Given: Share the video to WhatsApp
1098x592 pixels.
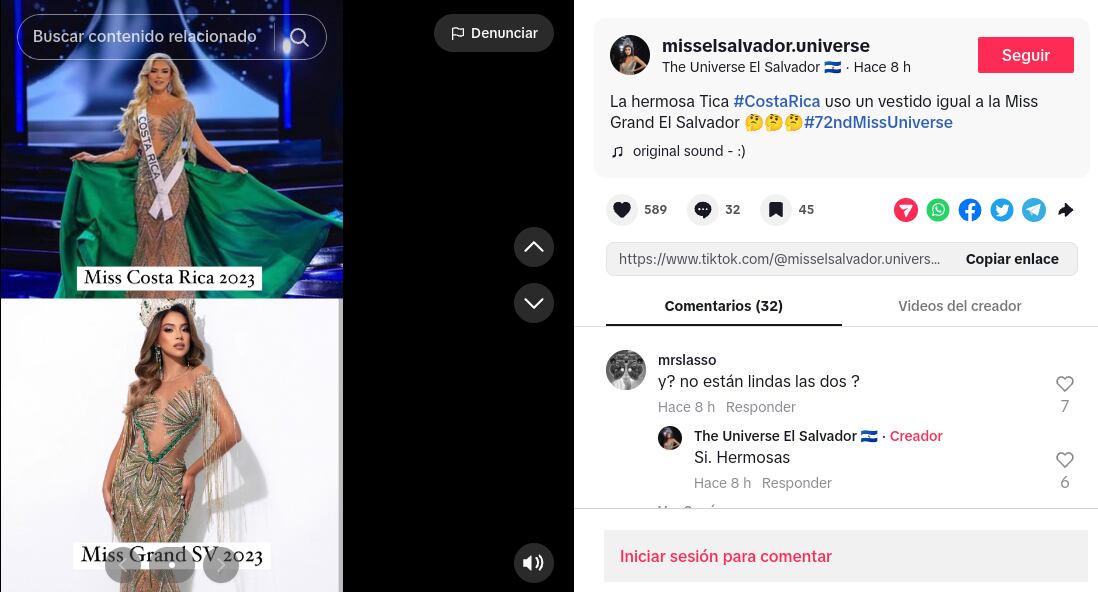Looking at the screenshot, I should point(938,209).
